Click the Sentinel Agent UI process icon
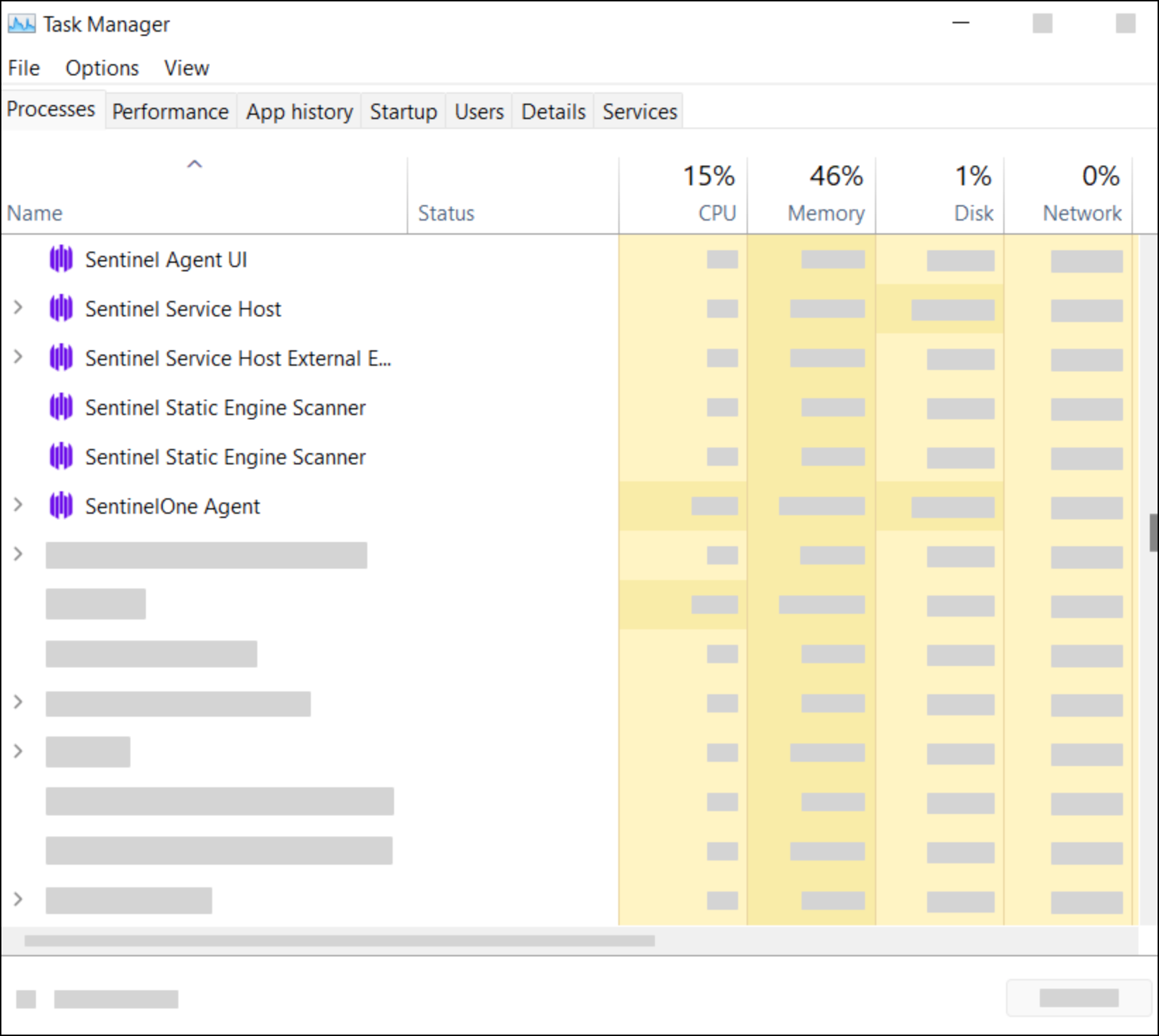Image resolution: width=1159 pixels, height=1036 pixels. coord(61,259)
